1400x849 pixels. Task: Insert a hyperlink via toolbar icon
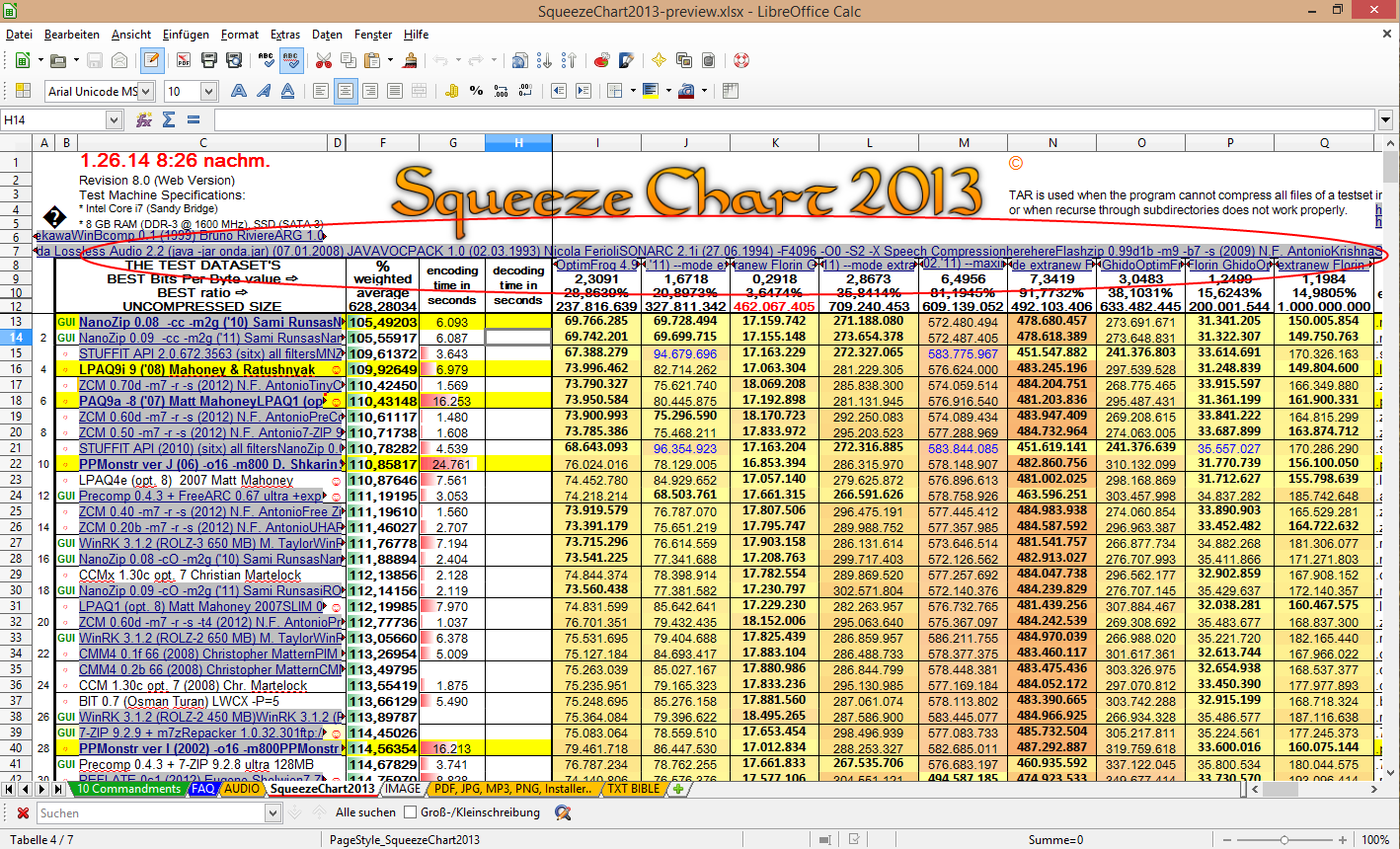pos(520,60)
